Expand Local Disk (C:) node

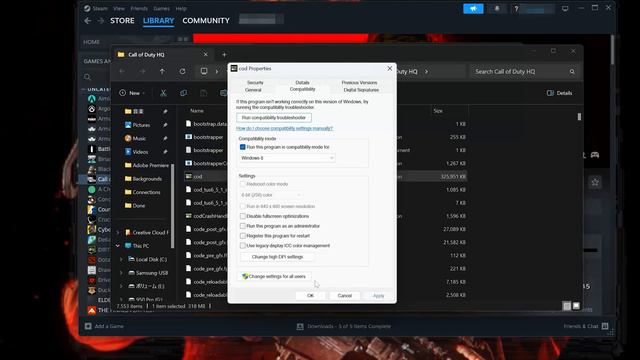121,259
